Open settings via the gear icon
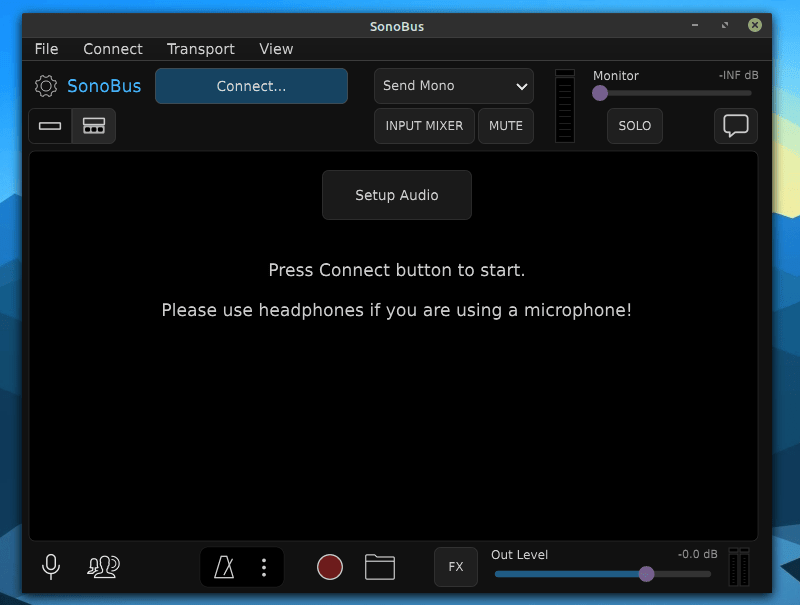Image resolution: width=800 pixels, height=605 pixels. (46, 86)
